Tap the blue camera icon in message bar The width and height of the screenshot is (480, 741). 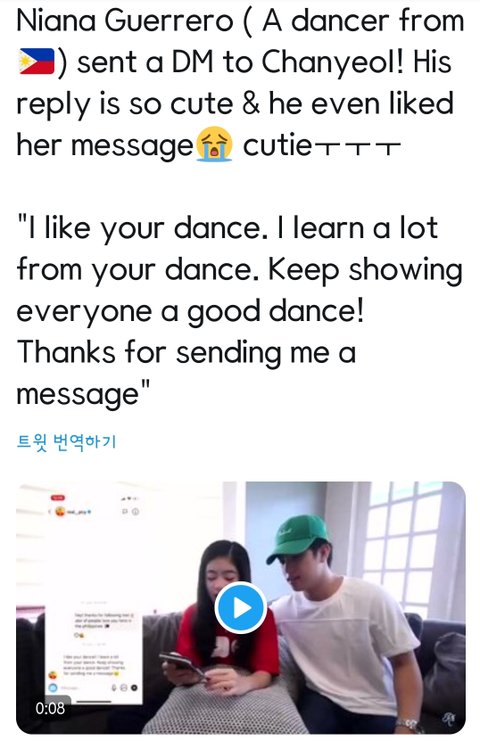point(52,688)
